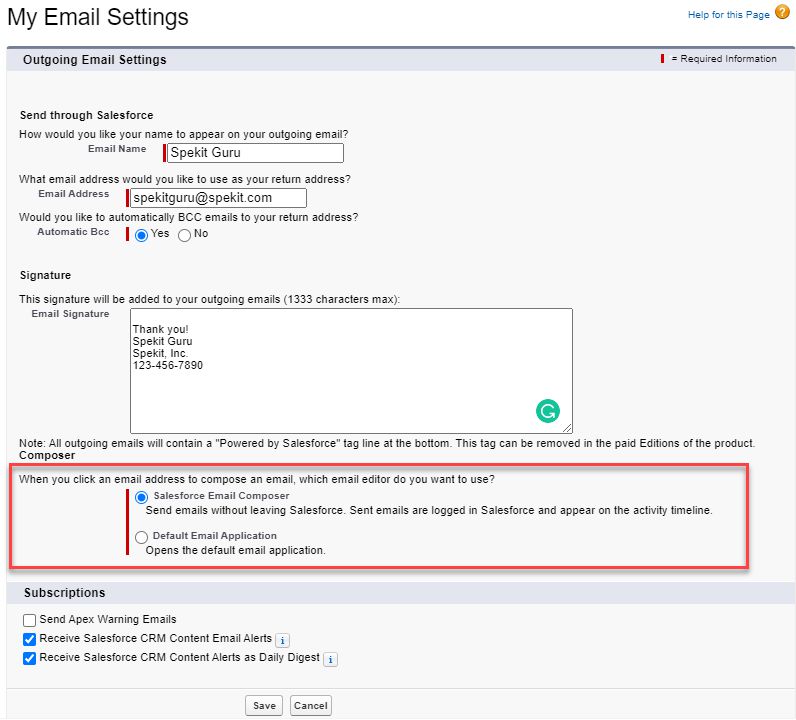Click into the Email Name field
The width and height of the screenshot is (796, 720).
[x=255, y=153]
